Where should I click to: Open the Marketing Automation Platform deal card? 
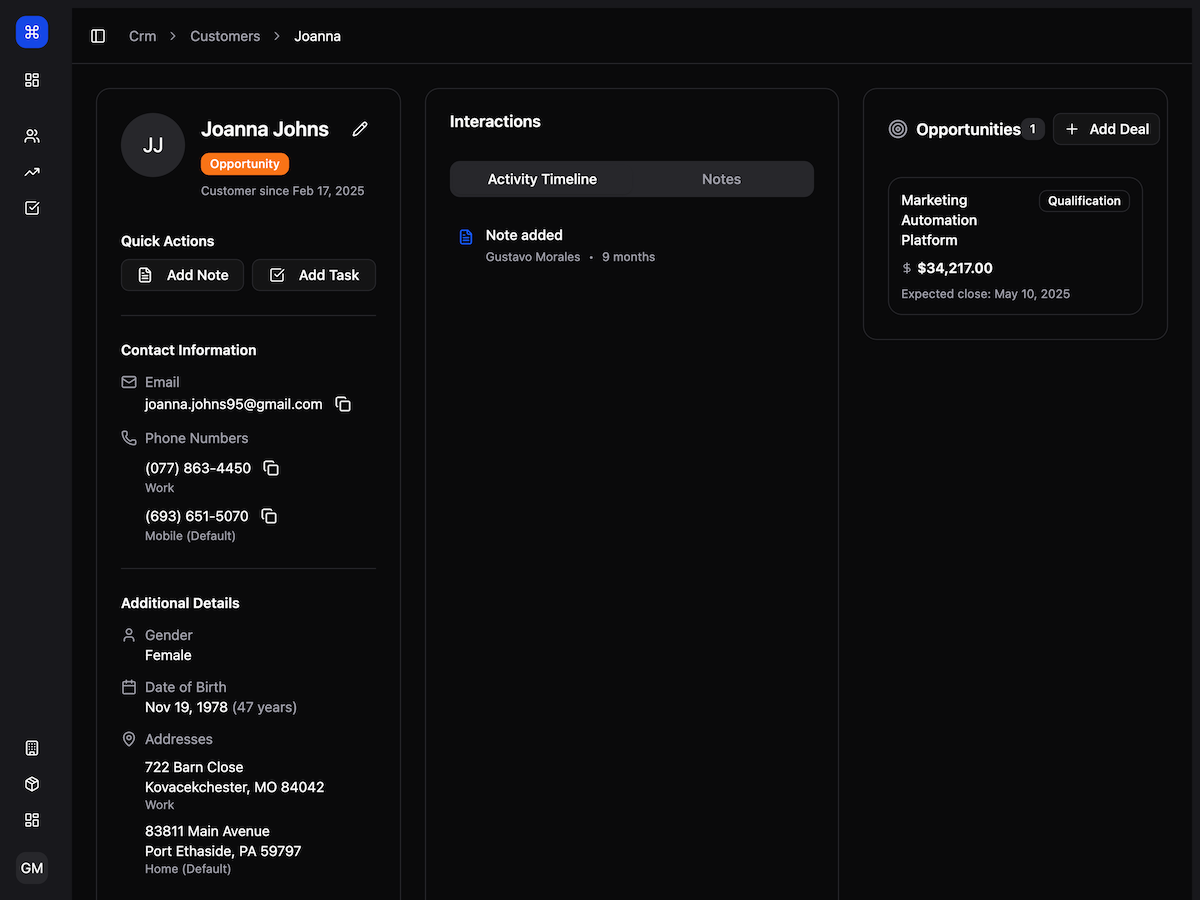pos(1014,246)
